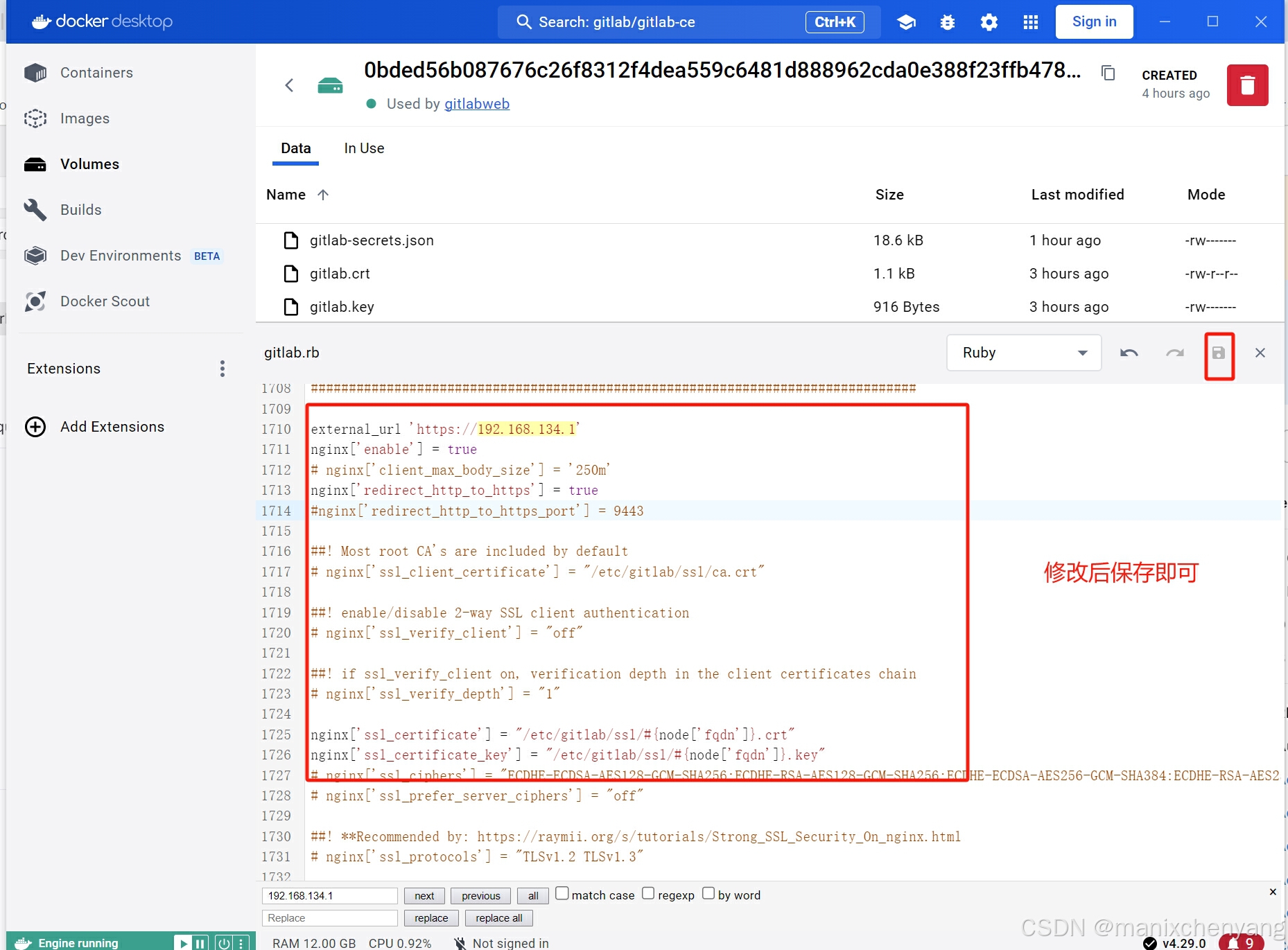Open the Images section
1288x950 pixels.
(85, 118)
